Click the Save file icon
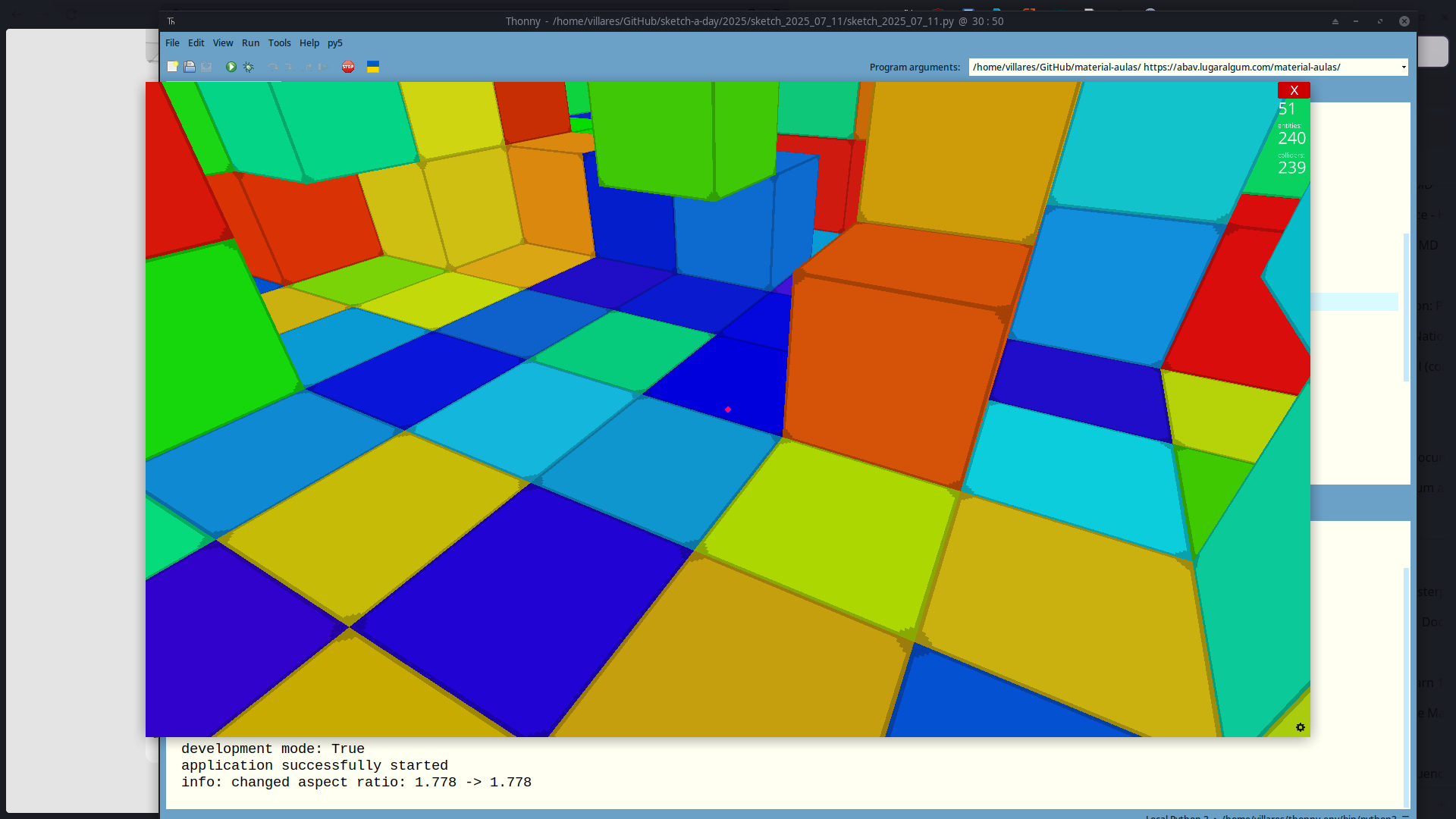The width and height of the screenshot is (1456, 819). 206,67
